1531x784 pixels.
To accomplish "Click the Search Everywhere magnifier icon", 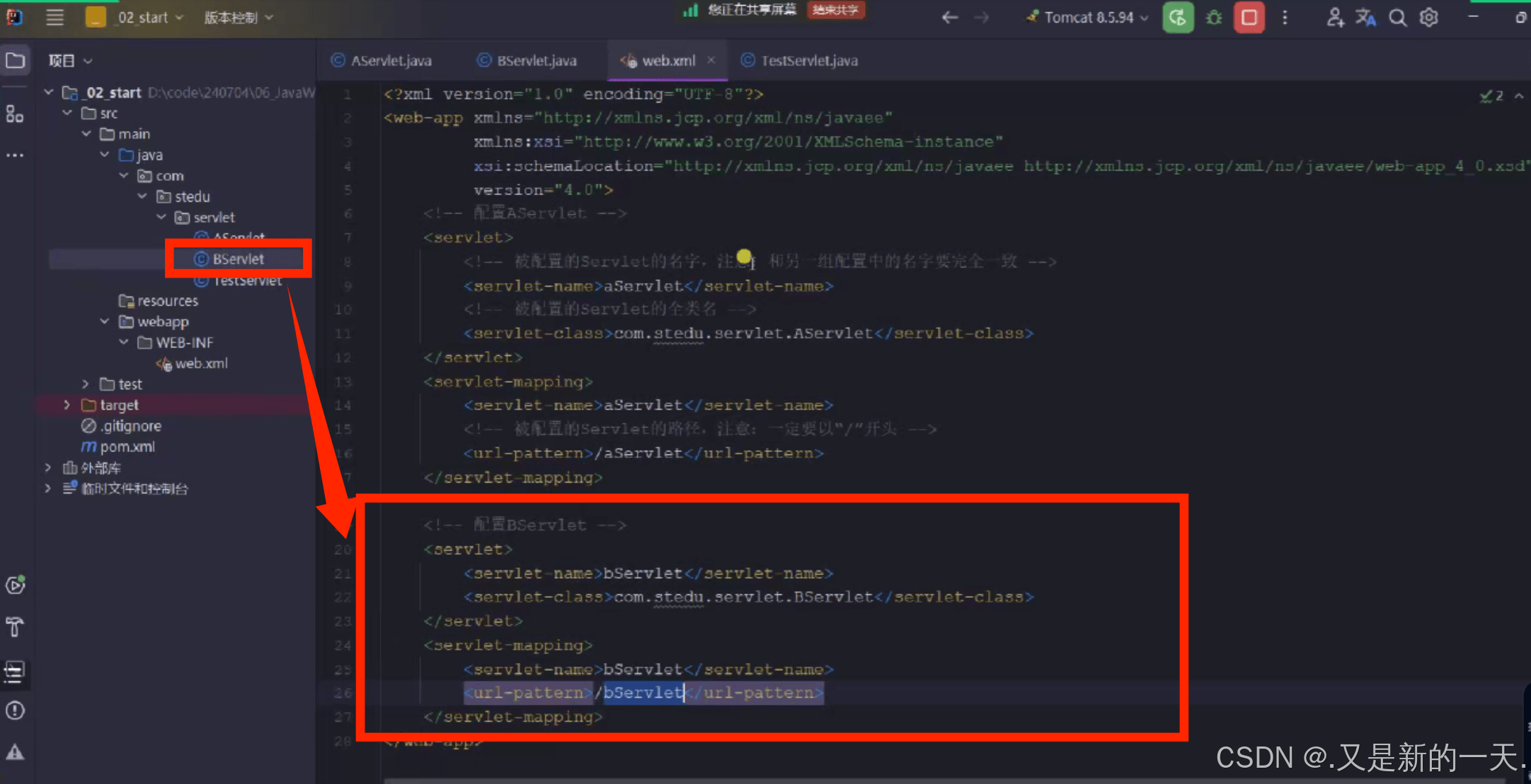I will pos(1397,18).
